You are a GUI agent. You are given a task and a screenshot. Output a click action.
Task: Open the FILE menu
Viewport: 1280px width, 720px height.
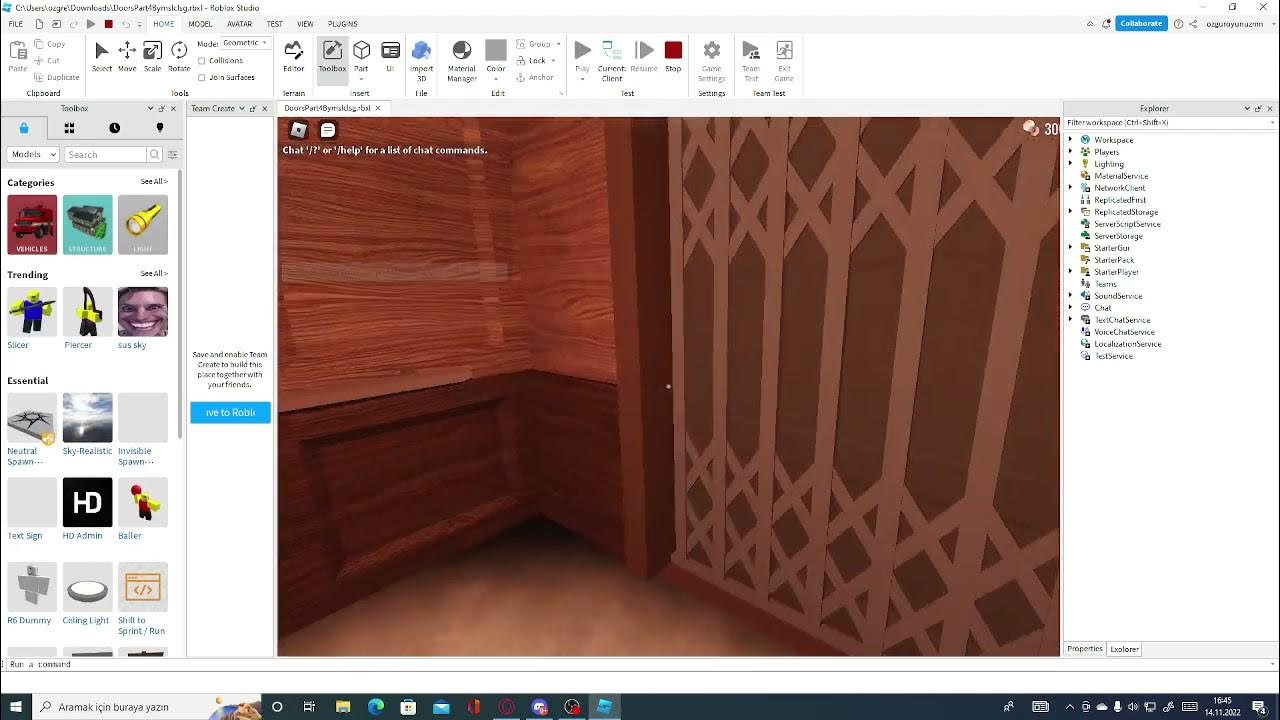coord(16,24)
